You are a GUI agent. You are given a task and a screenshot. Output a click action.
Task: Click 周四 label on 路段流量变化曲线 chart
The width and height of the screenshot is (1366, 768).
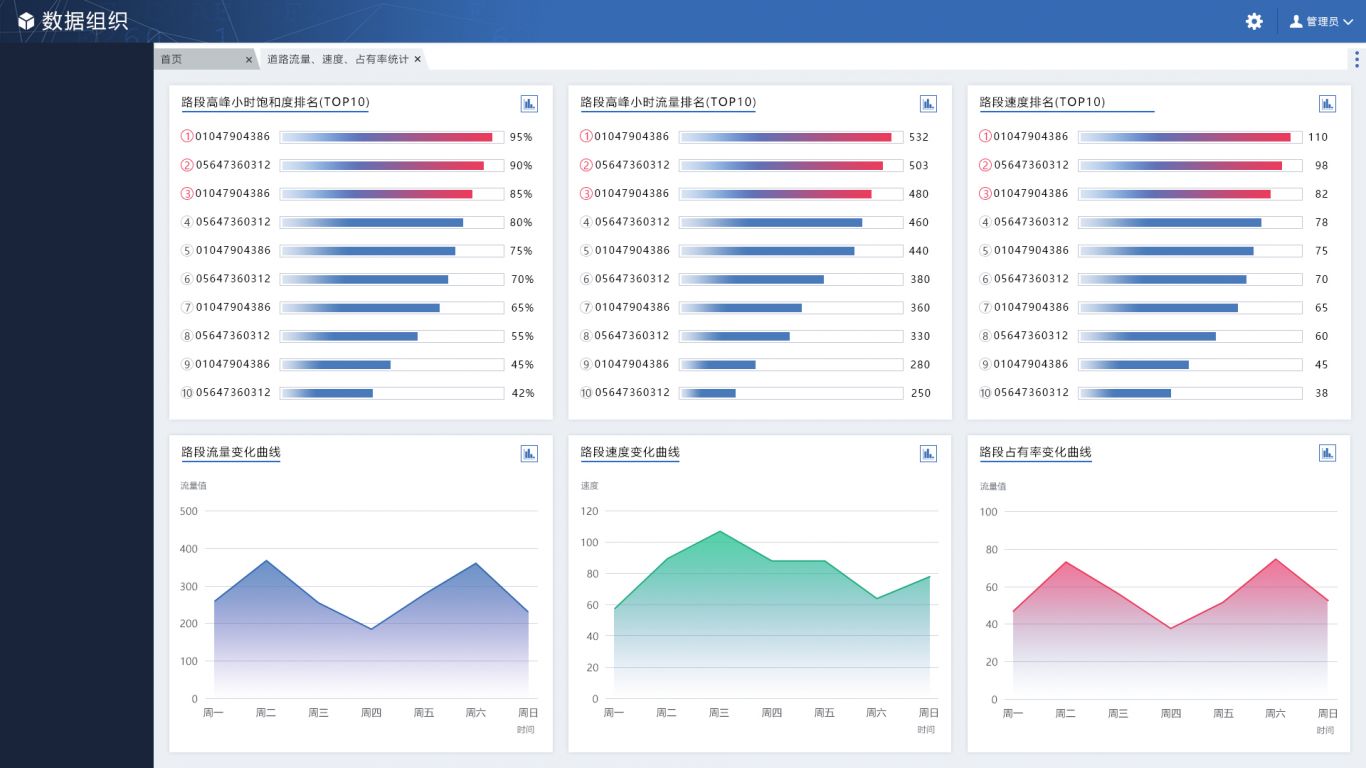click(371, 713)
